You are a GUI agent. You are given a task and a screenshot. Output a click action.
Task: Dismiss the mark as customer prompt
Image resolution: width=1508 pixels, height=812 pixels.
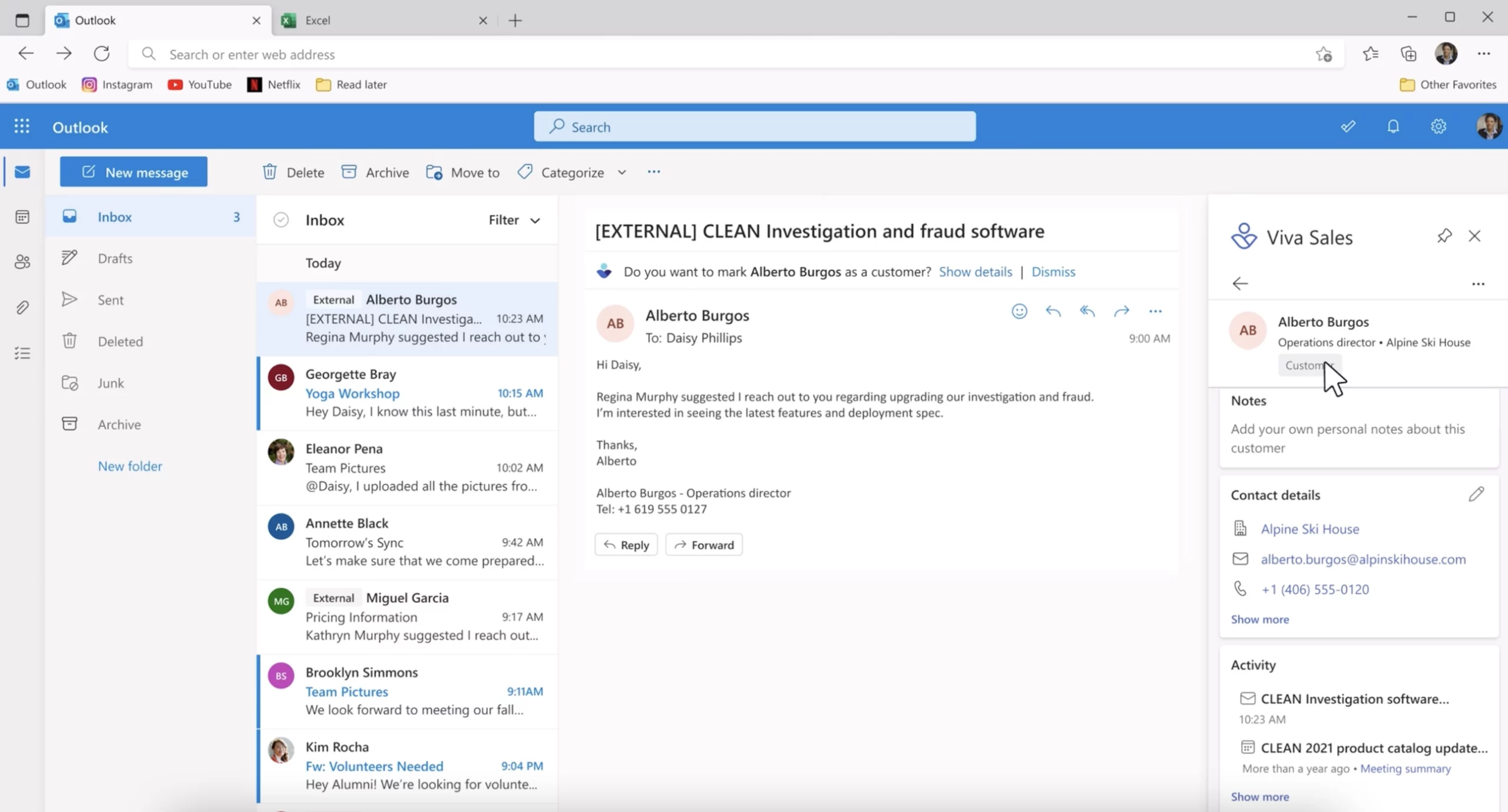point(1053,271)
